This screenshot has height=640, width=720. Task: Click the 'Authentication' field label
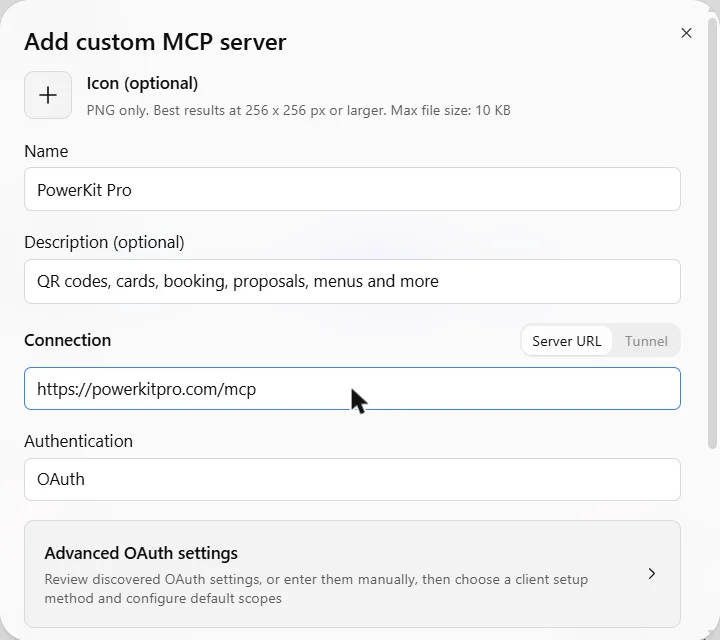[79, 441]
